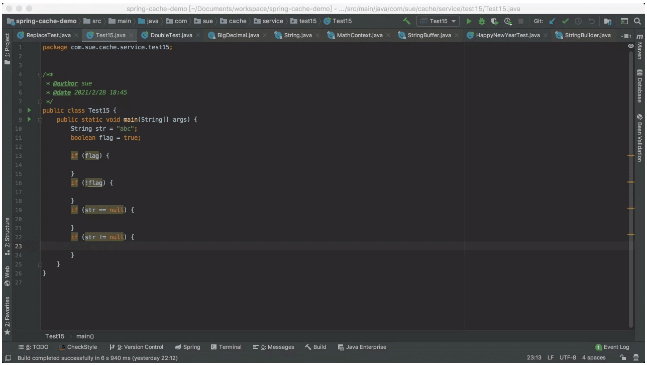The image size is (647, 365).
Task: Open the Structure tool window stripe
Action: pyautogui.click(x=7, y=235)
